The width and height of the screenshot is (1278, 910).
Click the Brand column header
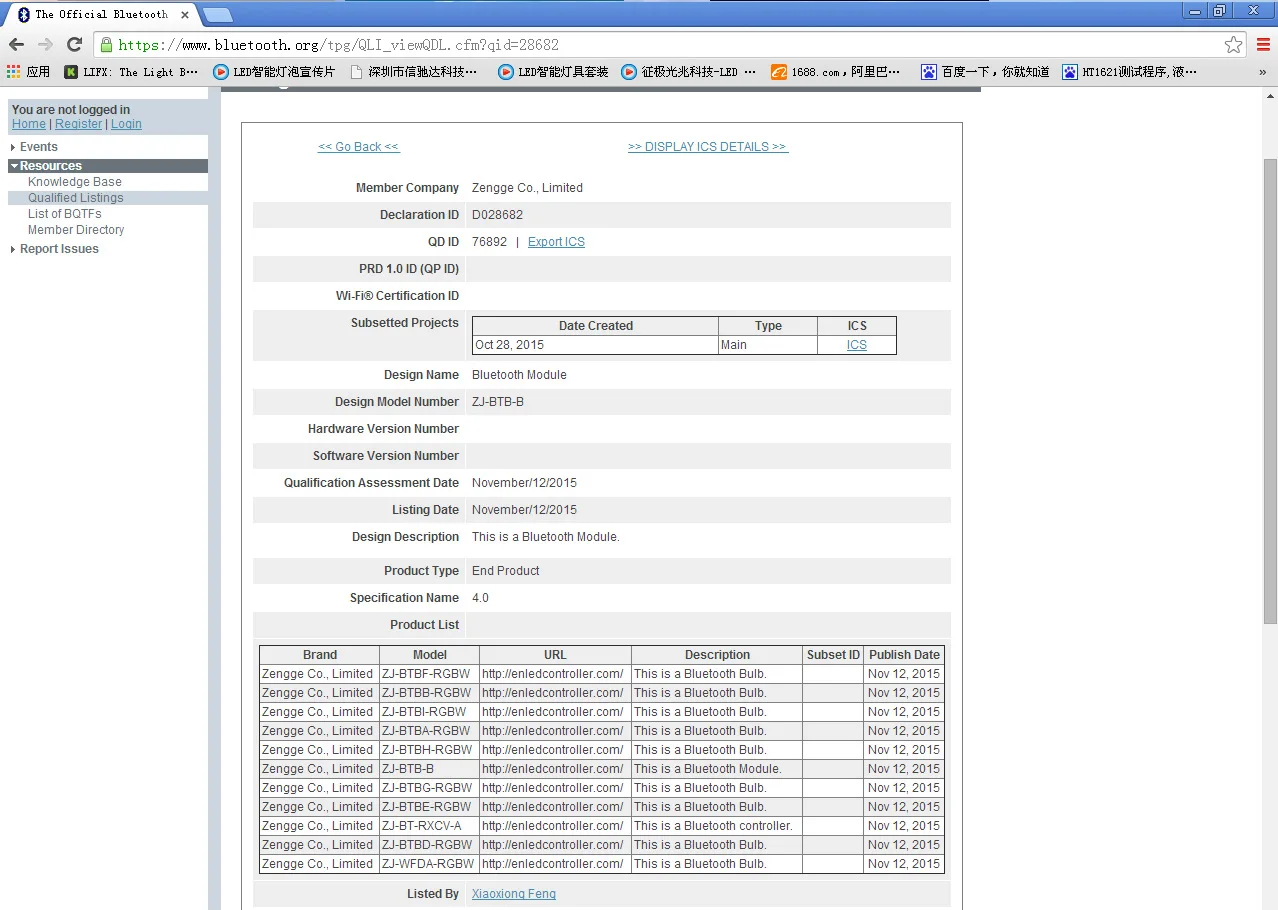point(320,655)
